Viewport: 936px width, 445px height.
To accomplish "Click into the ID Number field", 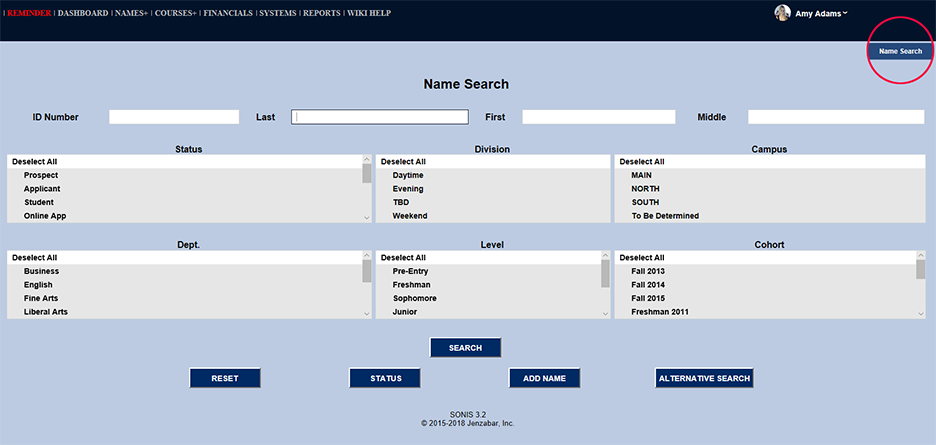I will click(174, 117).
